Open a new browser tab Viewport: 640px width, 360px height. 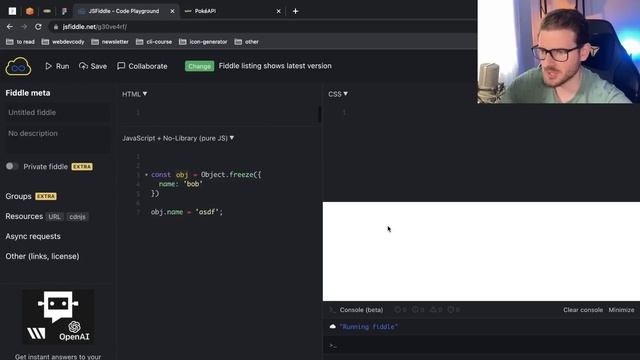(x=296, y=11)
